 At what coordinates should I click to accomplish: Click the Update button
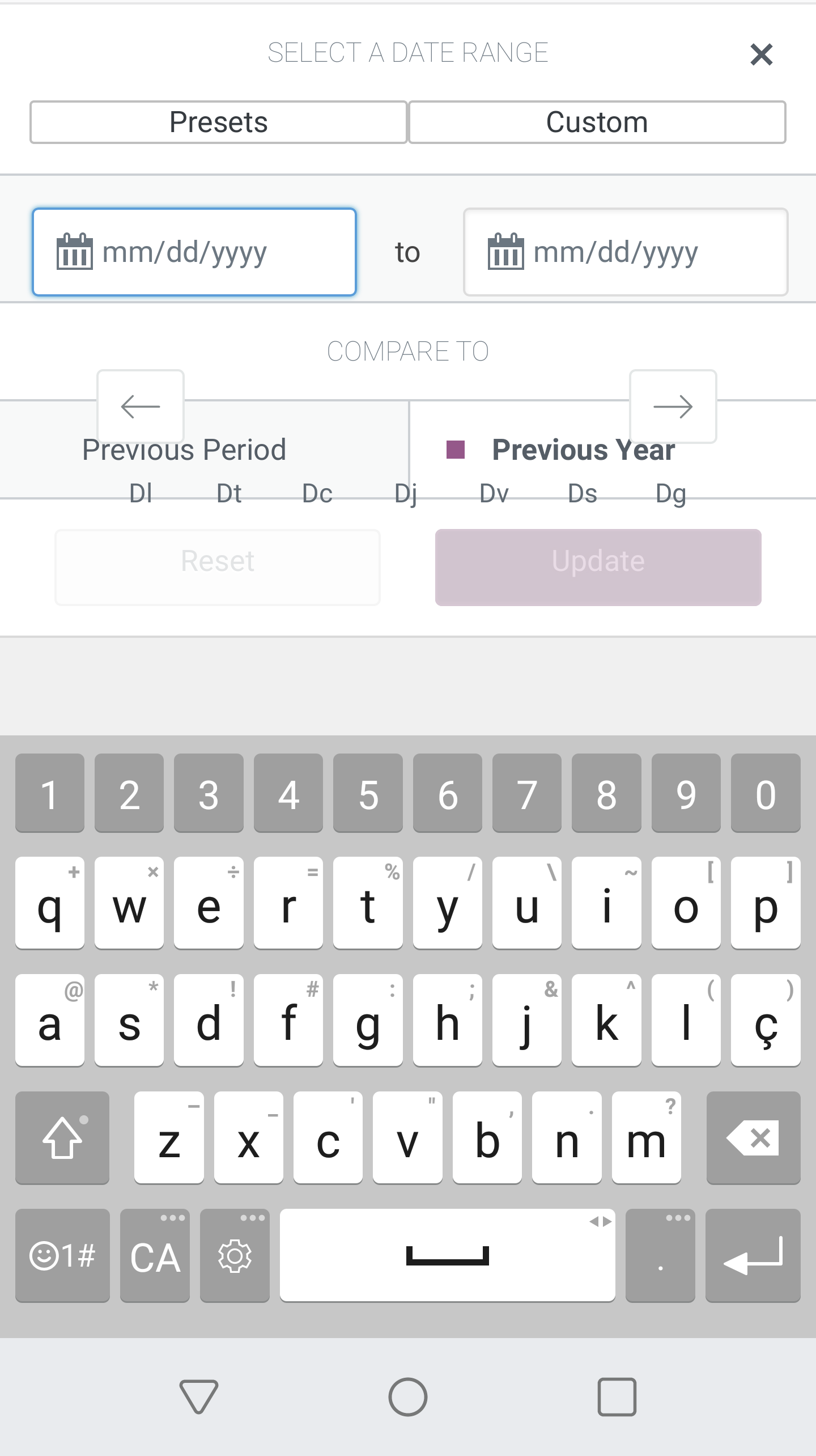(598, 568)
